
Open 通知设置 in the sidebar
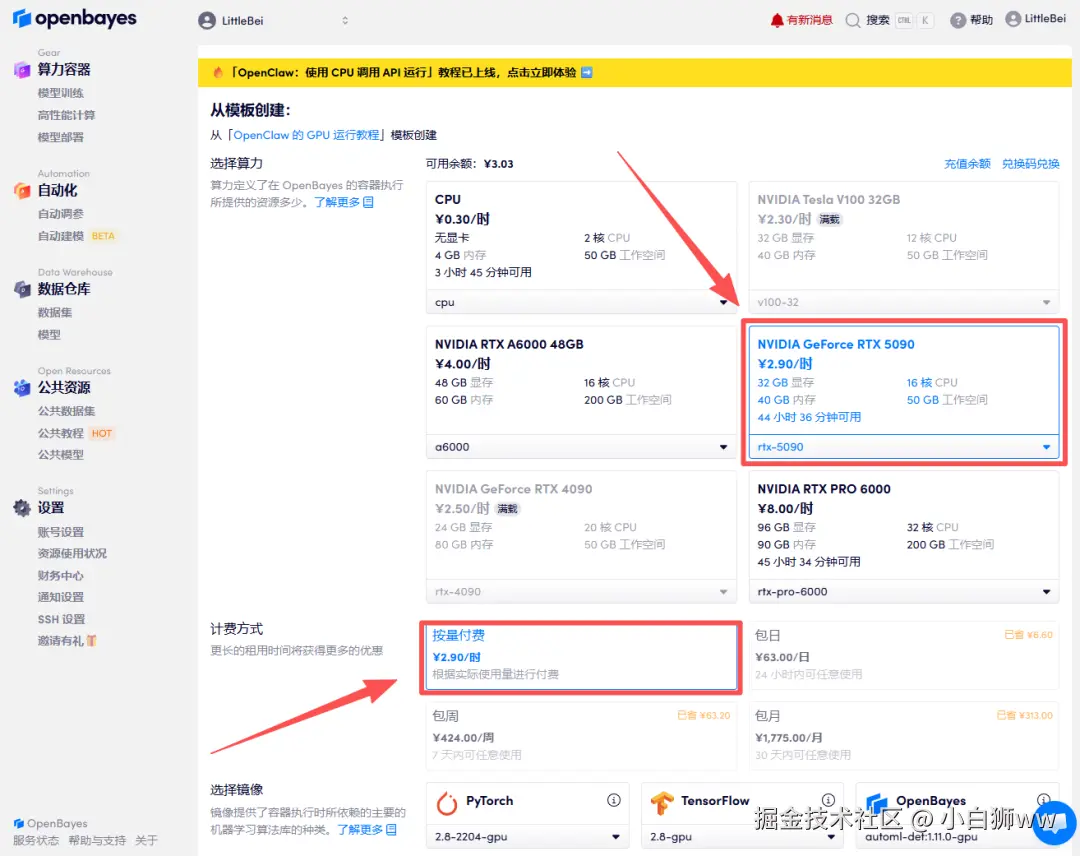(61, 597)
